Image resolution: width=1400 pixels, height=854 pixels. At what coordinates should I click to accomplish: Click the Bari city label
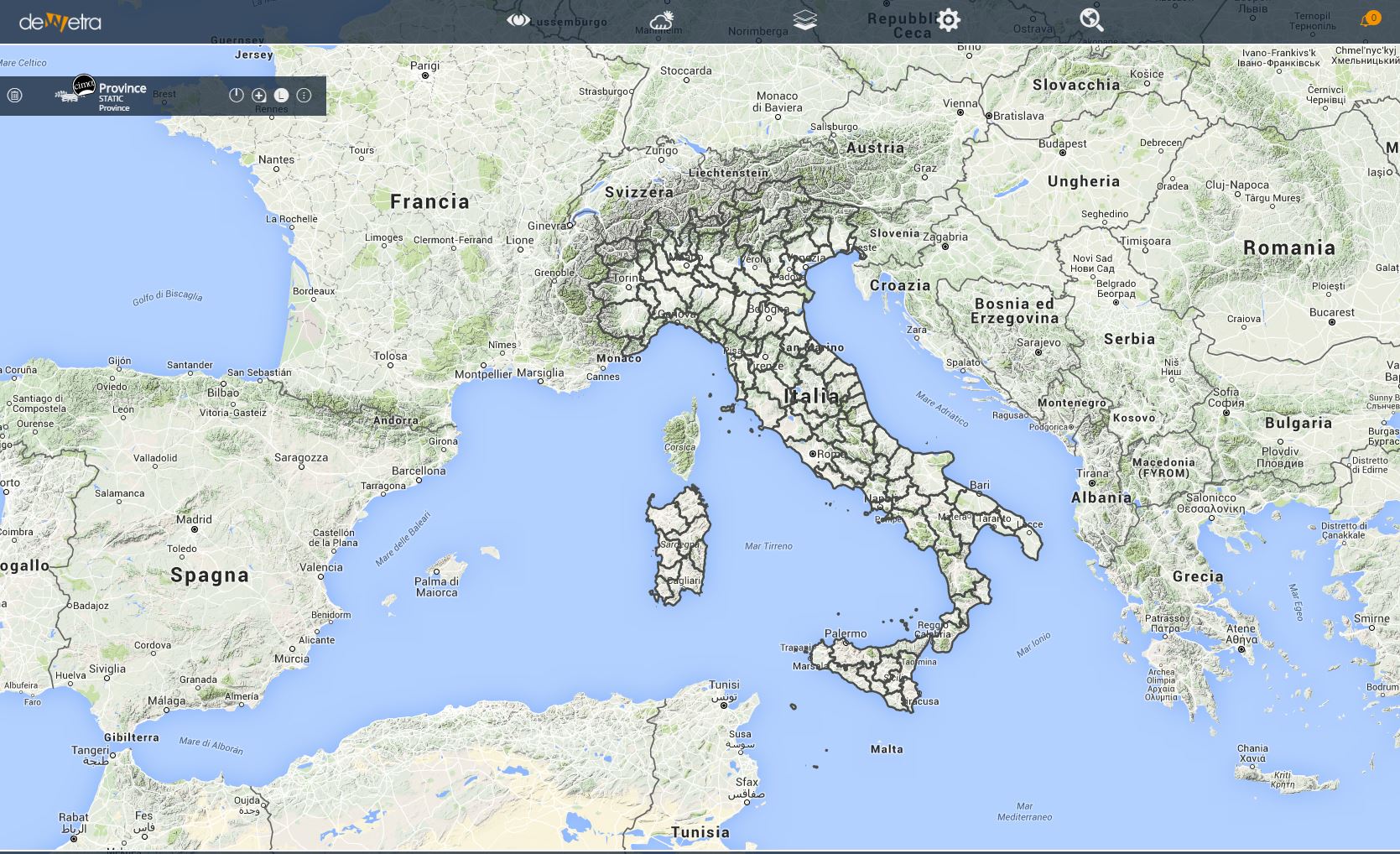click(980, 485)
